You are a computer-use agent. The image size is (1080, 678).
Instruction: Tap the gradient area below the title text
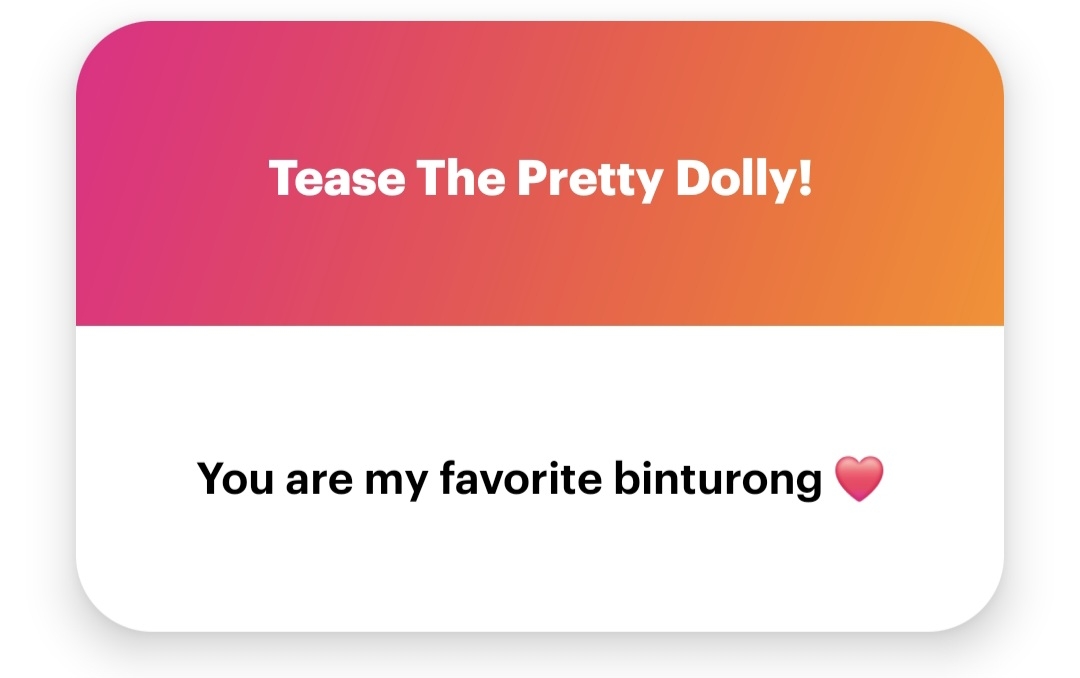540,270
